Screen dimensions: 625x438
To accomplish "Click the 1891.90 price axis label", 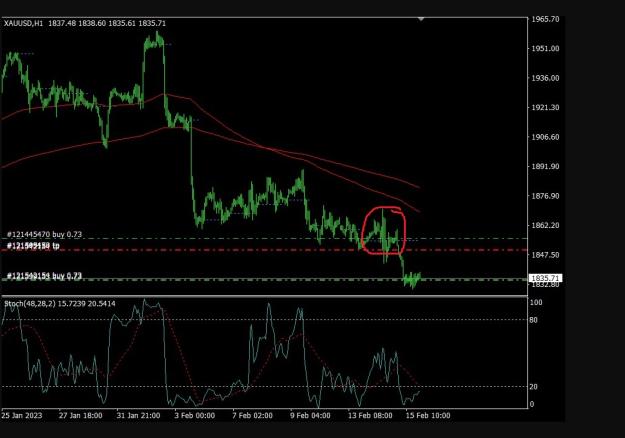I will click(545, 167).
